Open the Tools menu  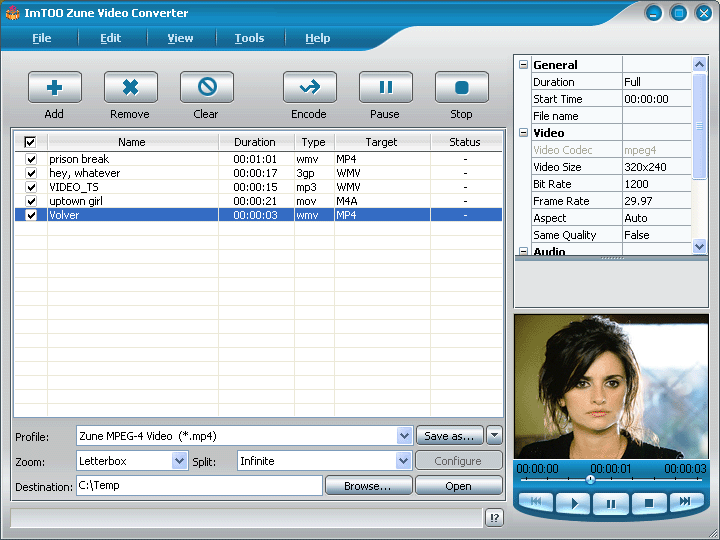249,38
